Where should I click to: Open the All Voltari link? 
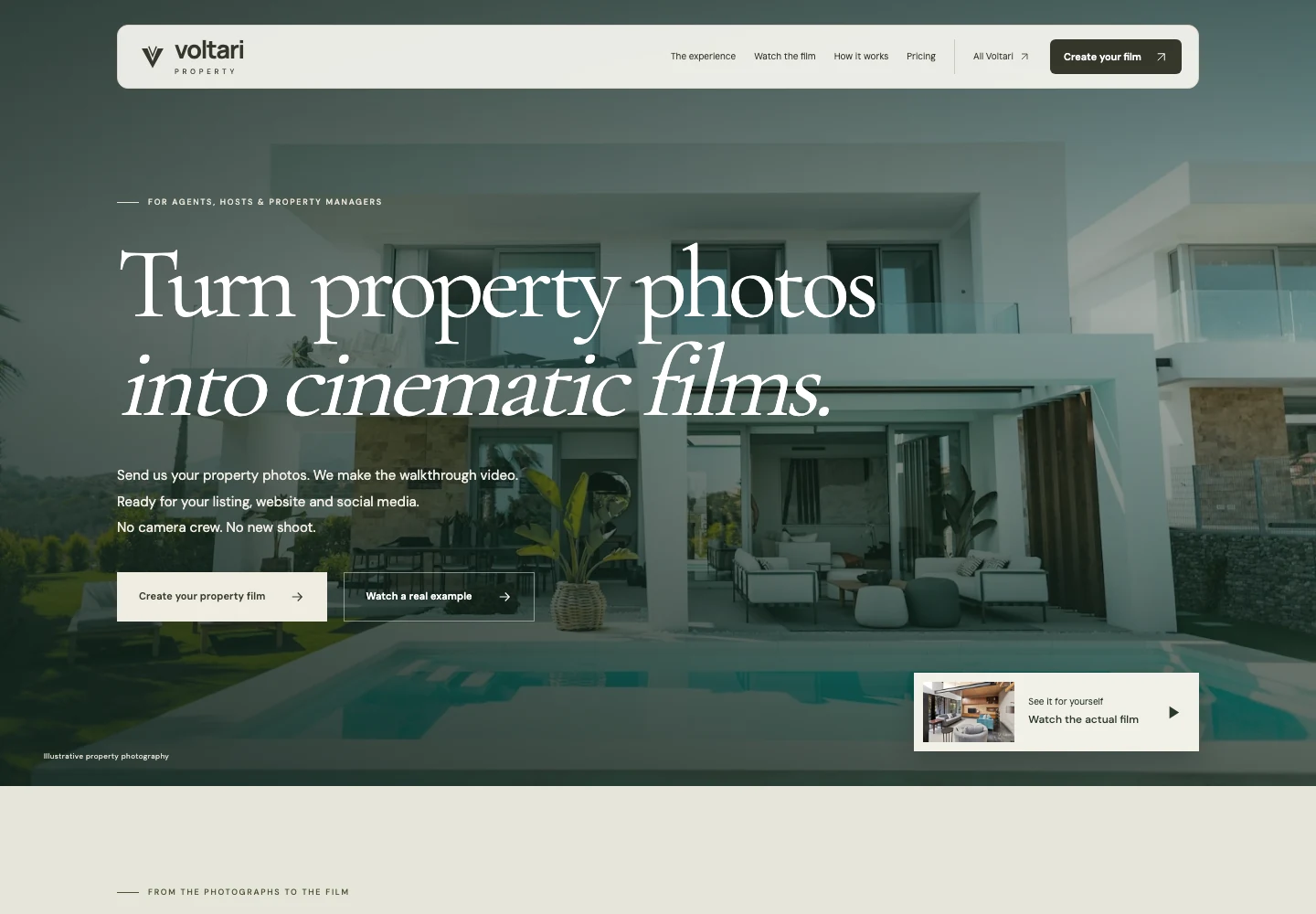[1001, 57]
